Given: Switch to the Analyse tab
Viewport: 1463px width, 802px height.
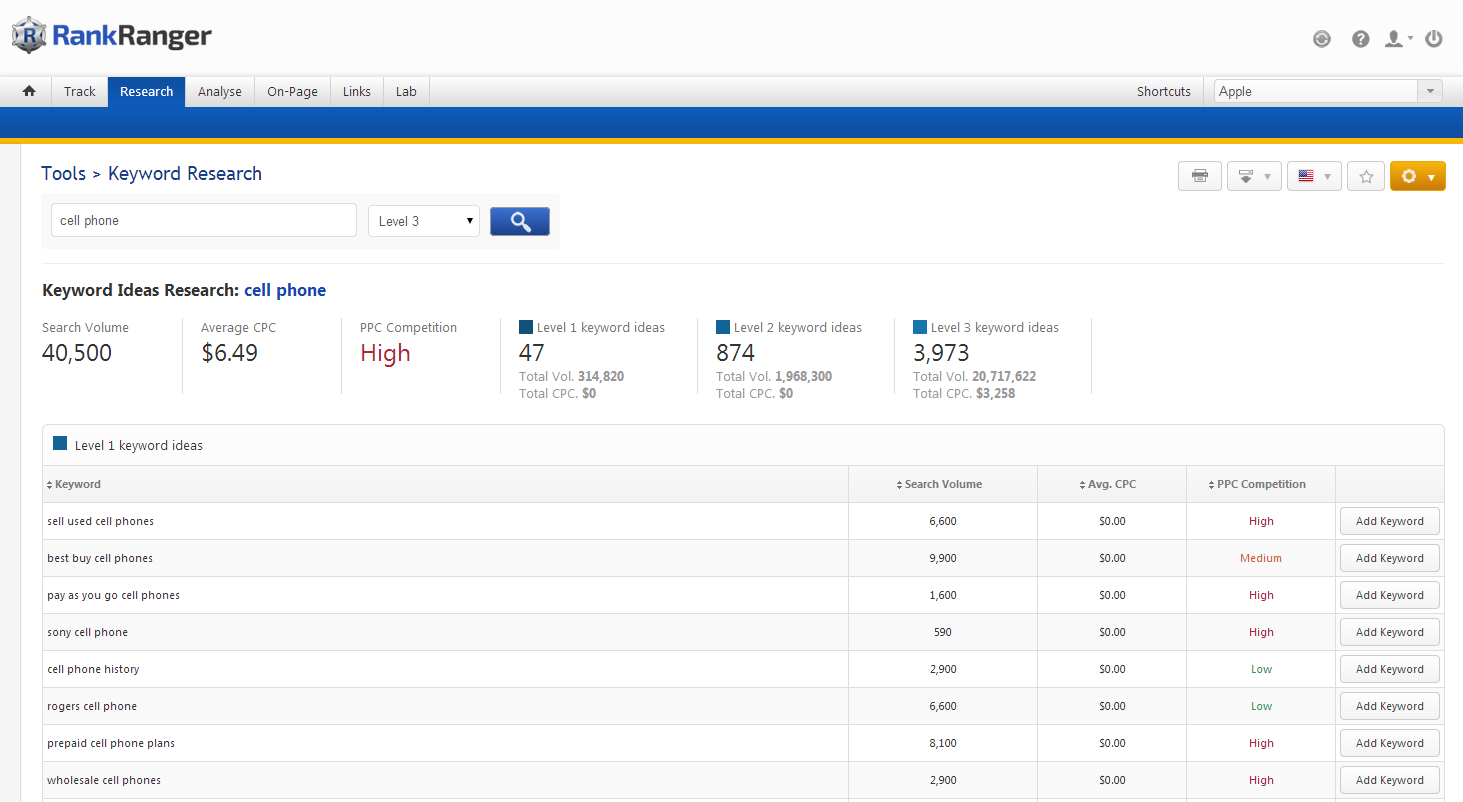Looking at the screenshot, I should pos(220,91).
